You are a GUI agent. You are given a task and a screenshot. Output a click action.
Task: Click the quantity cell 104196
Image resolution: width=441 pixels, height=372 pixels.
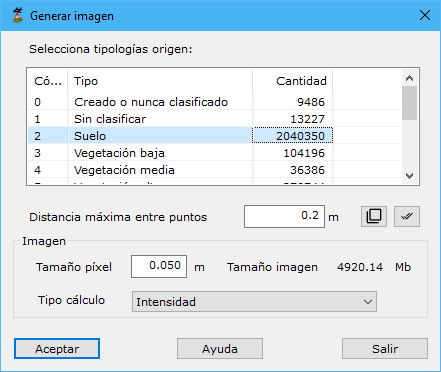(293, 153)
